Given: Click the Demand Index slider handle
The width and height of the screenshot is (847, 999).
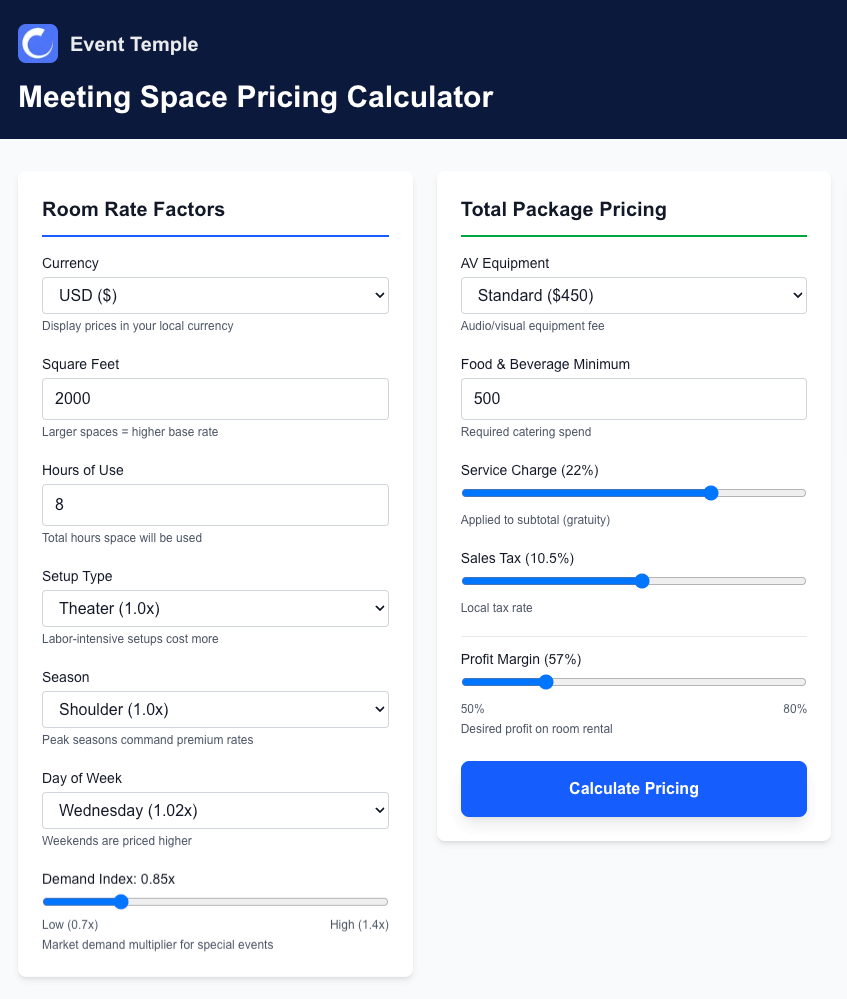Looking at the screenshot, I should click(x=121, y=901).
